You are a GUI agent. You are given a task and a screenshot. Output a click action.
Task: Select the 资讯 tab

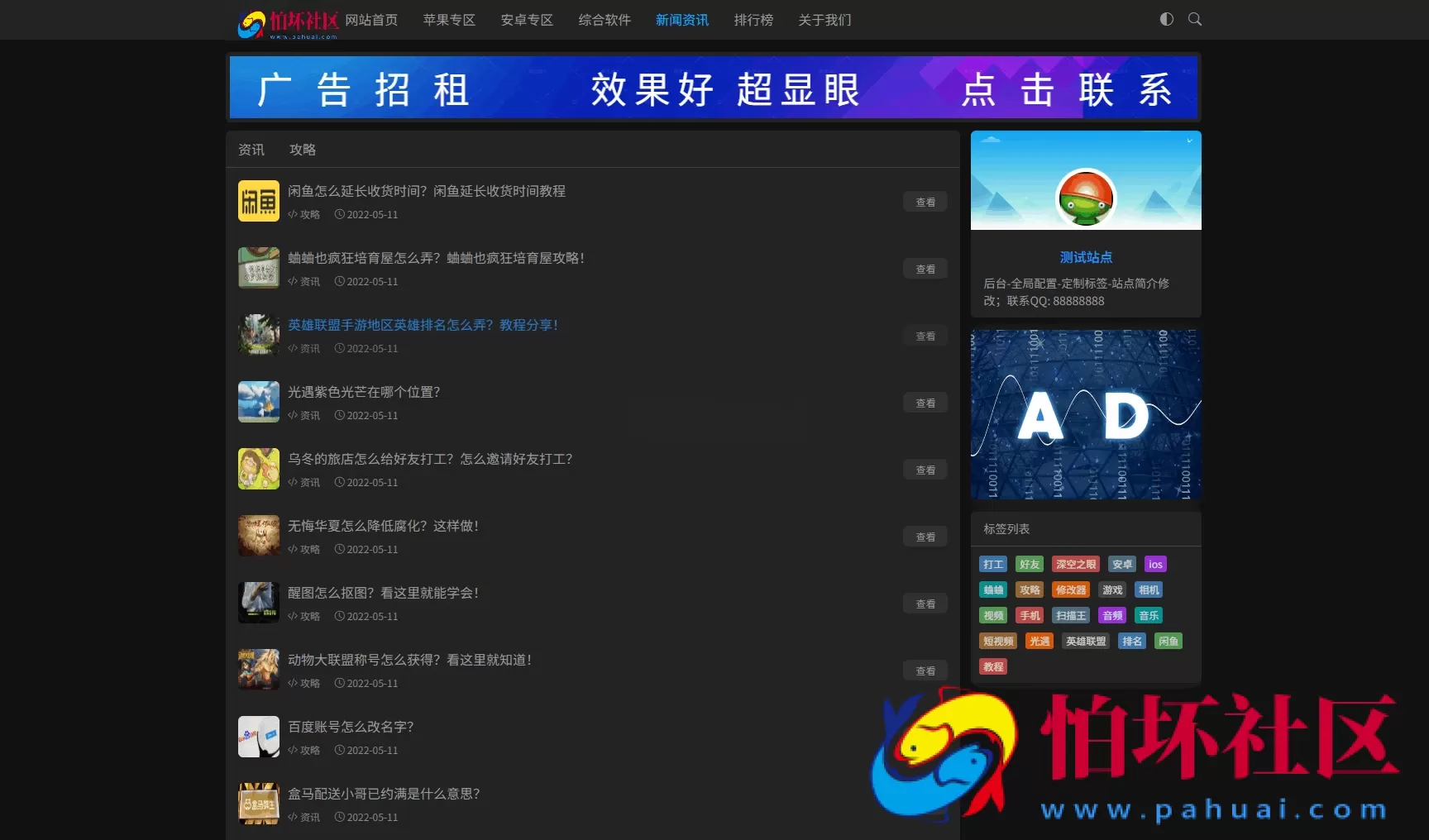(251, 150)
